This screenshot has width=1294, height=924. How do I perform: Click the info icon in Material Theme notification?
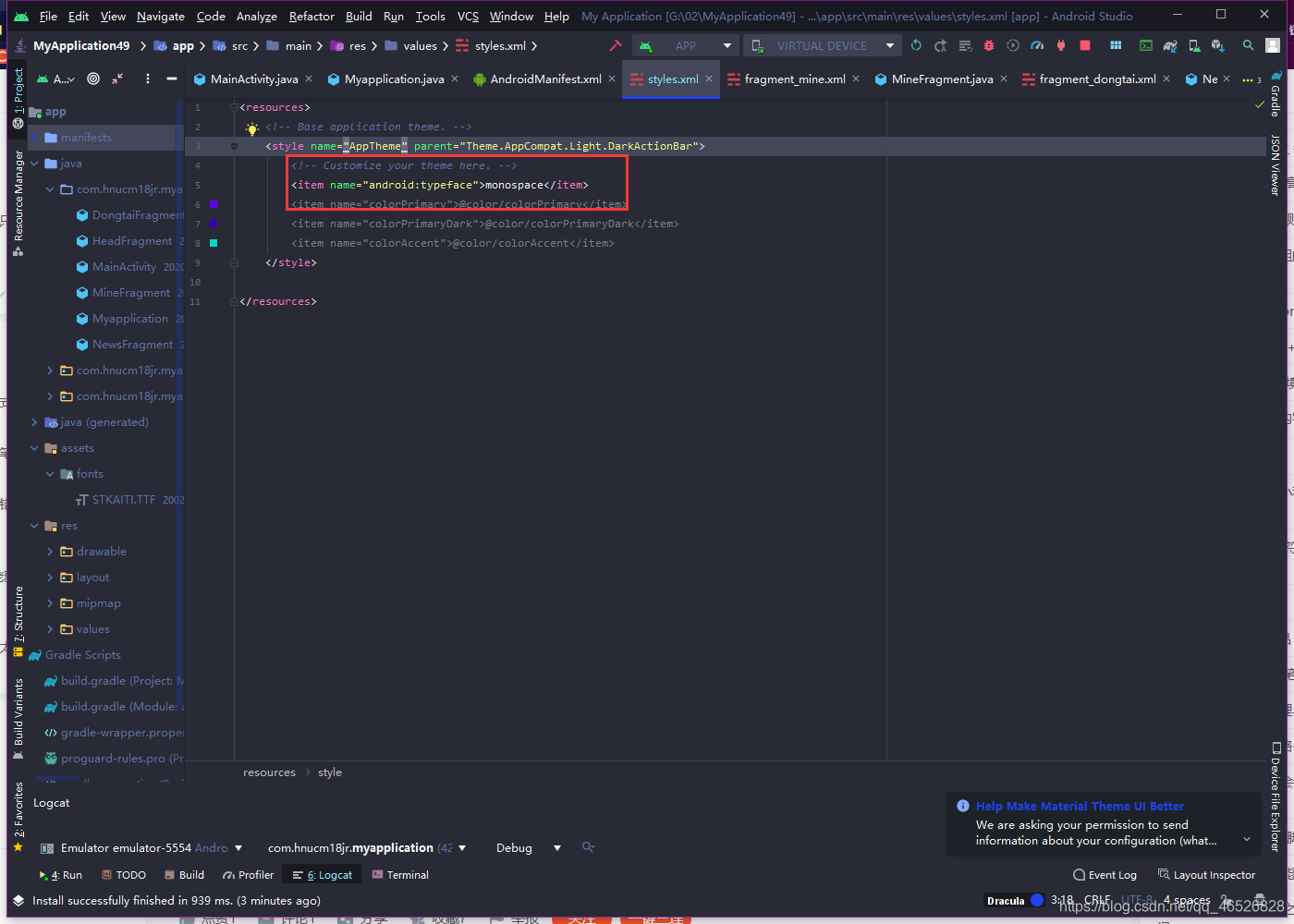[x=963, y=806]
